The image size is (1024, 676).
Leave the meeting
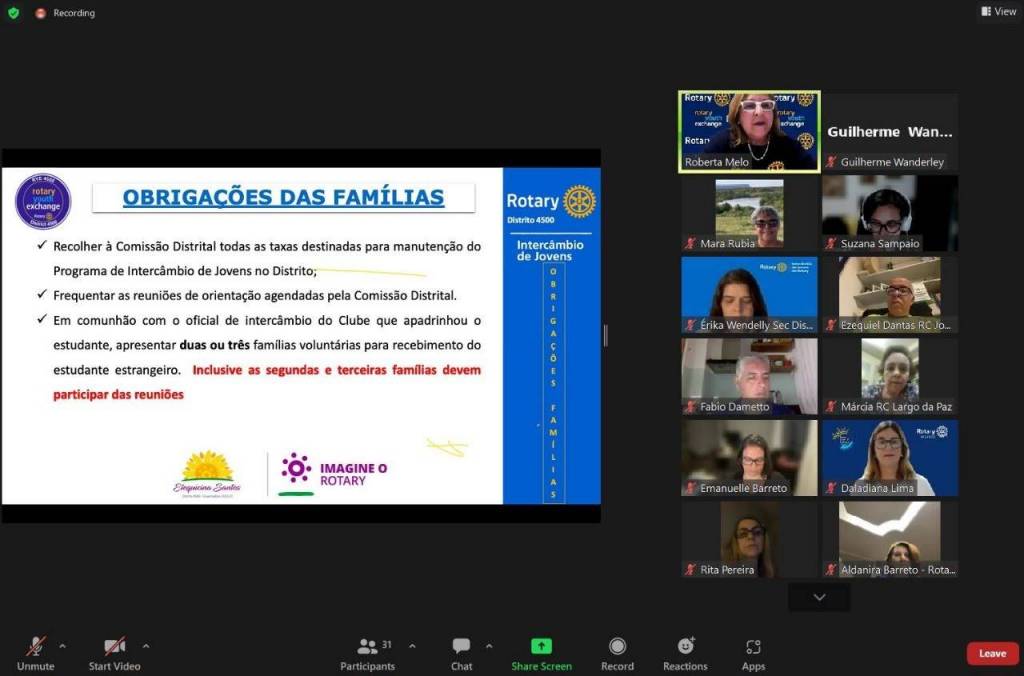click(992, 653)
